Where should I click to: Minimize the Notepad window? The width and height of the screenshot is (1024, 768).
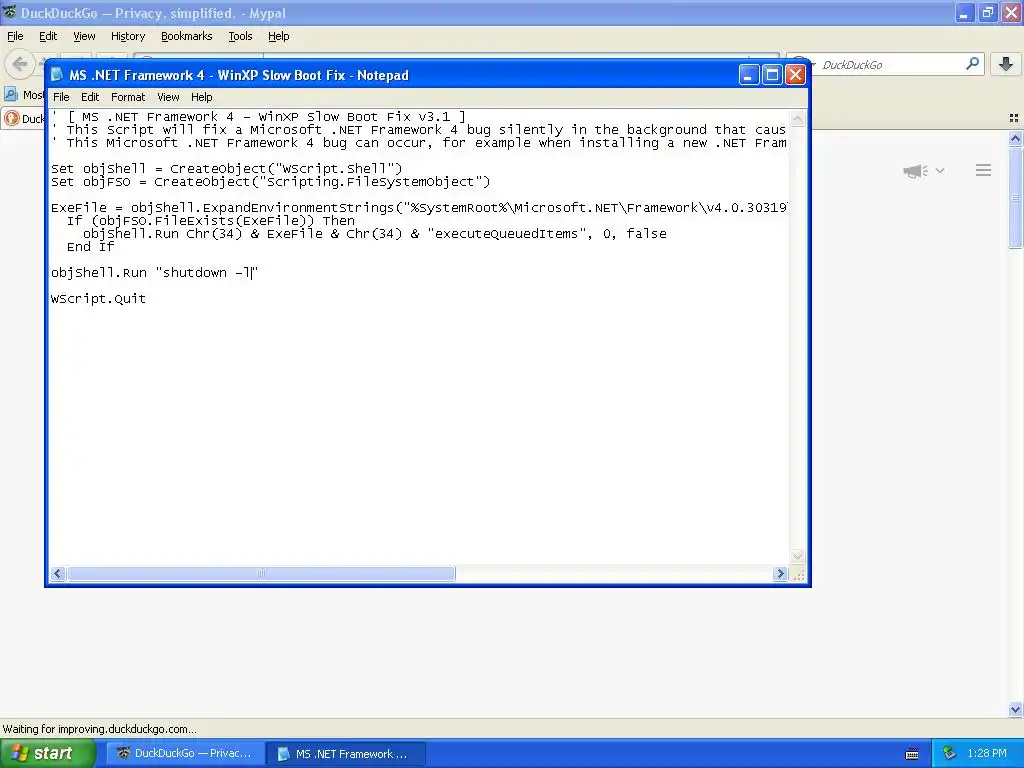pyautogui.click(x=748, y=74)
